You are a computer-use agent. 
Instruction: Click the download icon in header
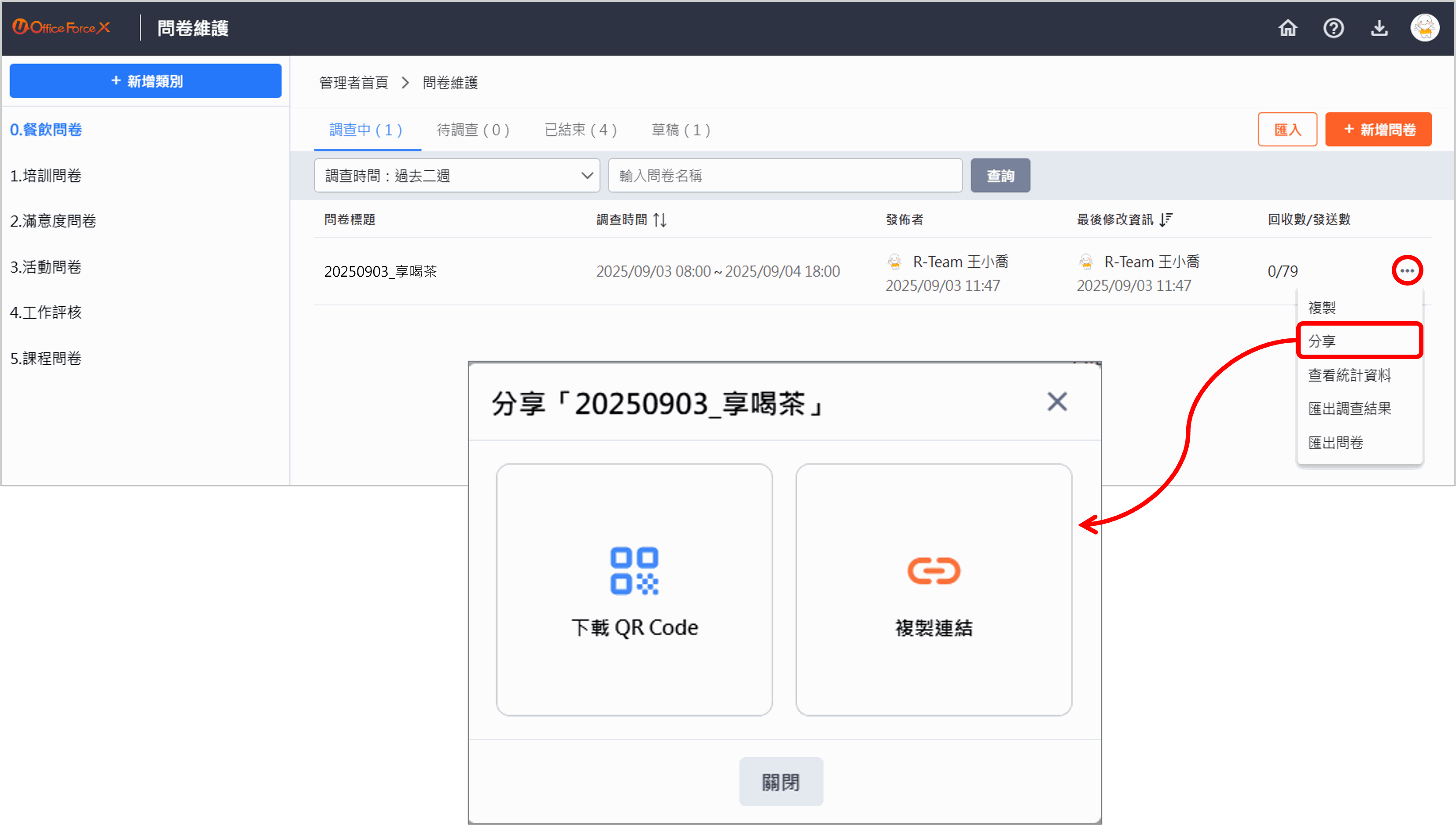[x=1379, y=28]
